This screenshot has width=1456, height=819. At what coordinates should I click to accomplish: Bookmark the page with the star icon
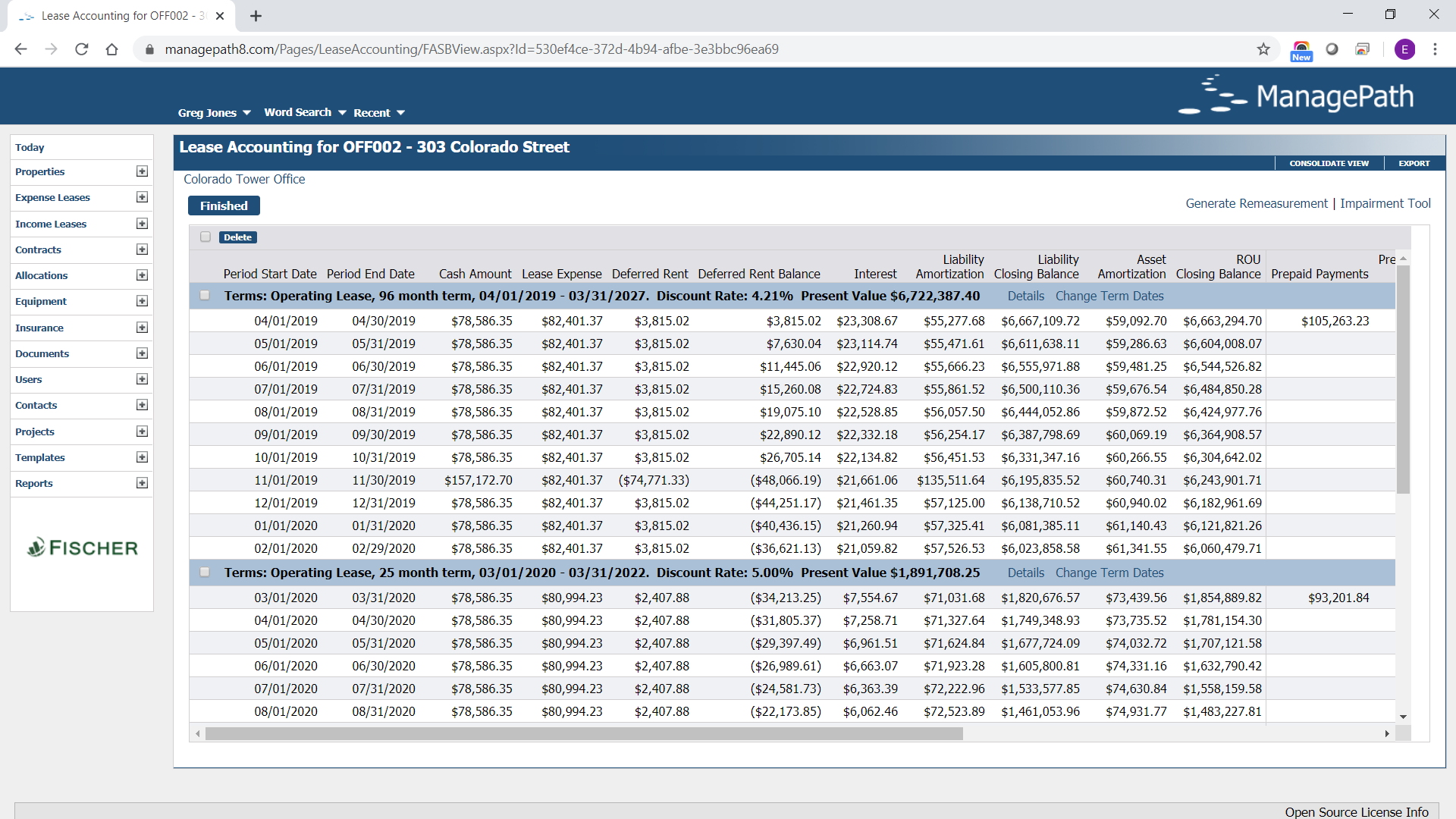[1263, 49]
